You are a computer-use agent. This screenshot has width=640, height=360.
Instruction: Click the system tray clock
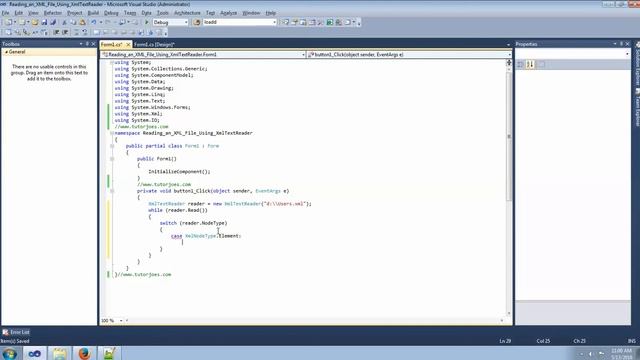pyautogui.click(x=621, y=354)
